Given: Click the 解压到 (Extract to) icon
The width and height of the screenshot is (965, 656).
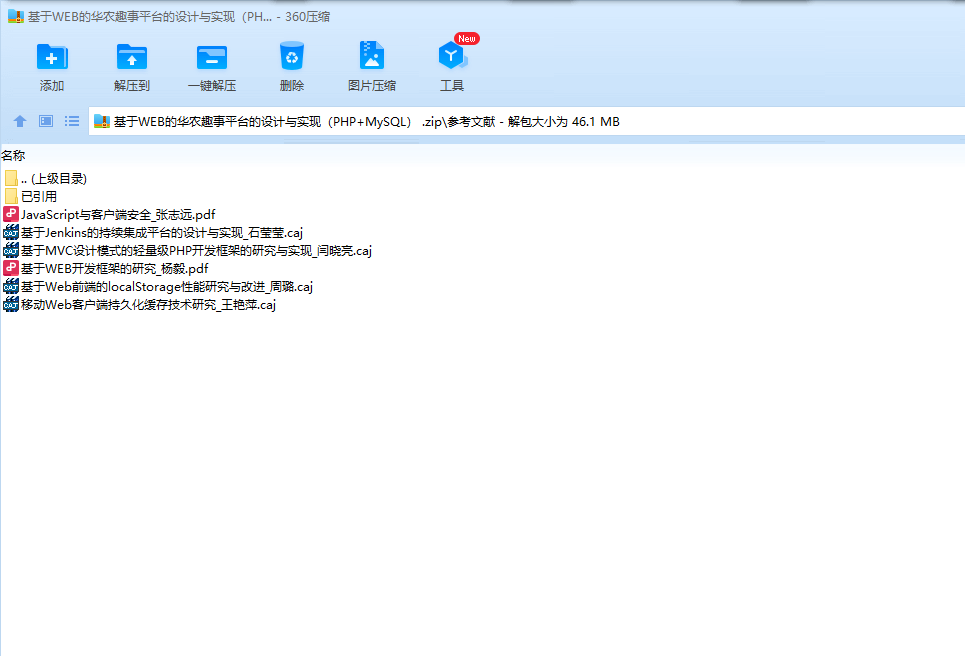Looking at the screenshot, I should click(132, 57).
